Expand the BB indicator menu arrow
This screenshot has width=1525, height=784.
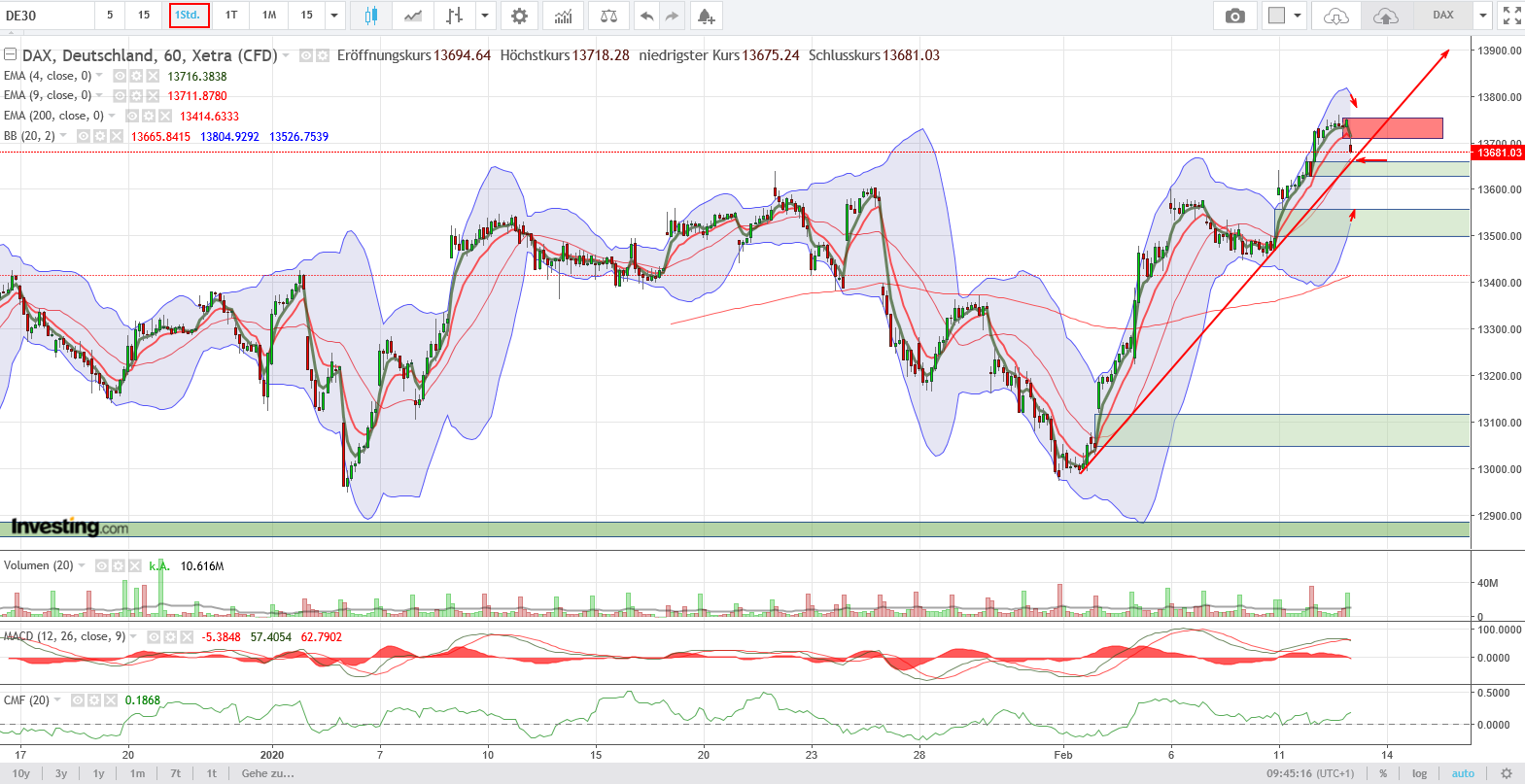coord(63,137)
